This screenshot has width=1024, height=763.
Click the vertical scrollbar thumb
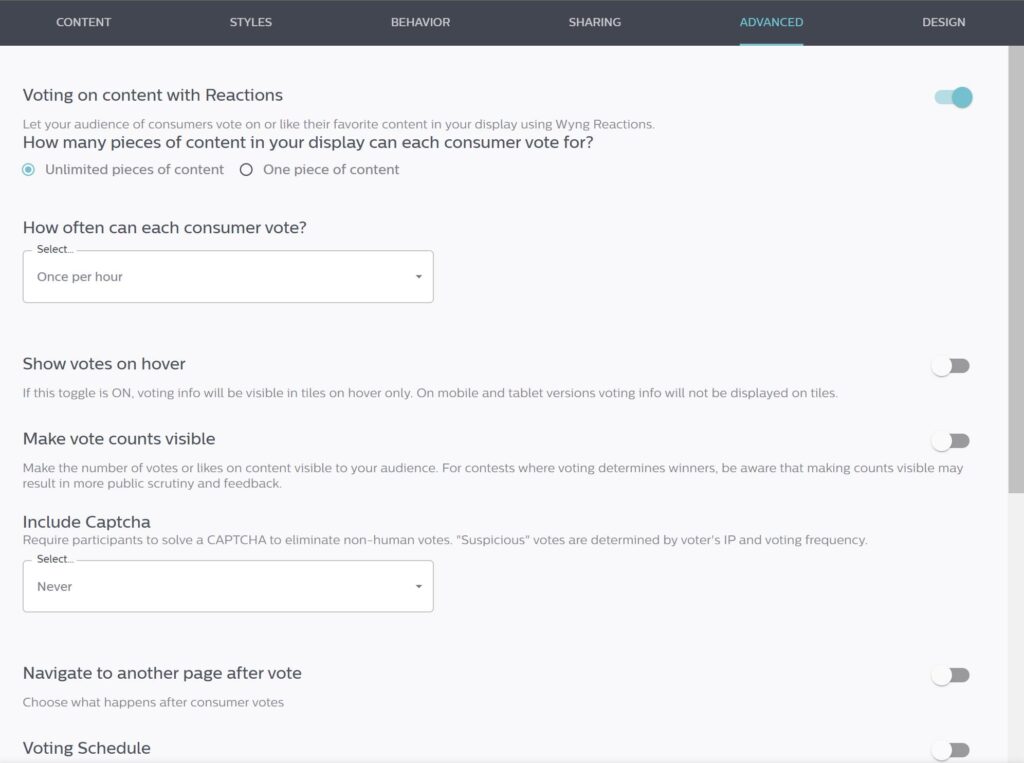1016,269
